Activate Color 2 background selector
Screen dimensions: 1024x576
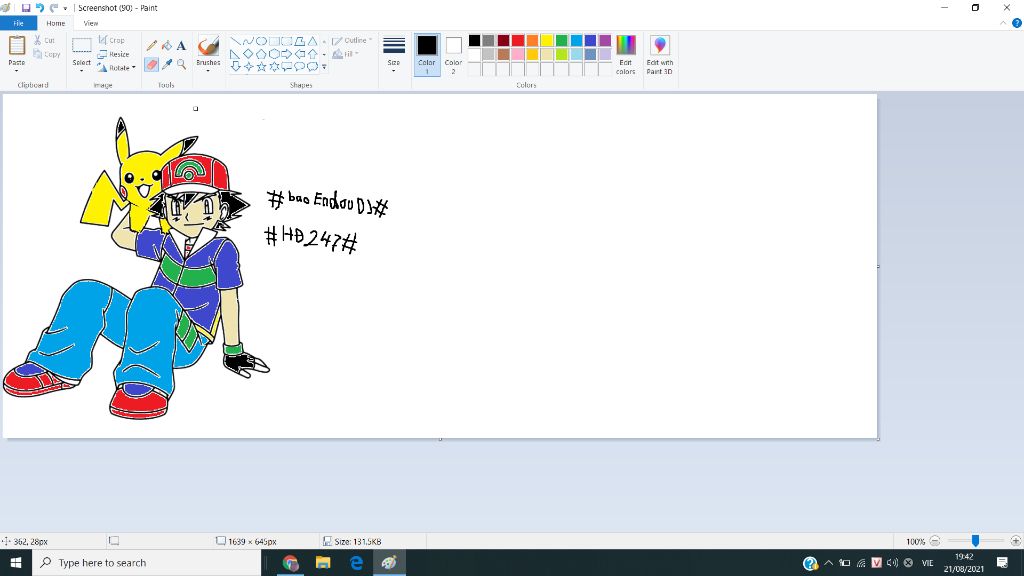(x=454, y=55)
